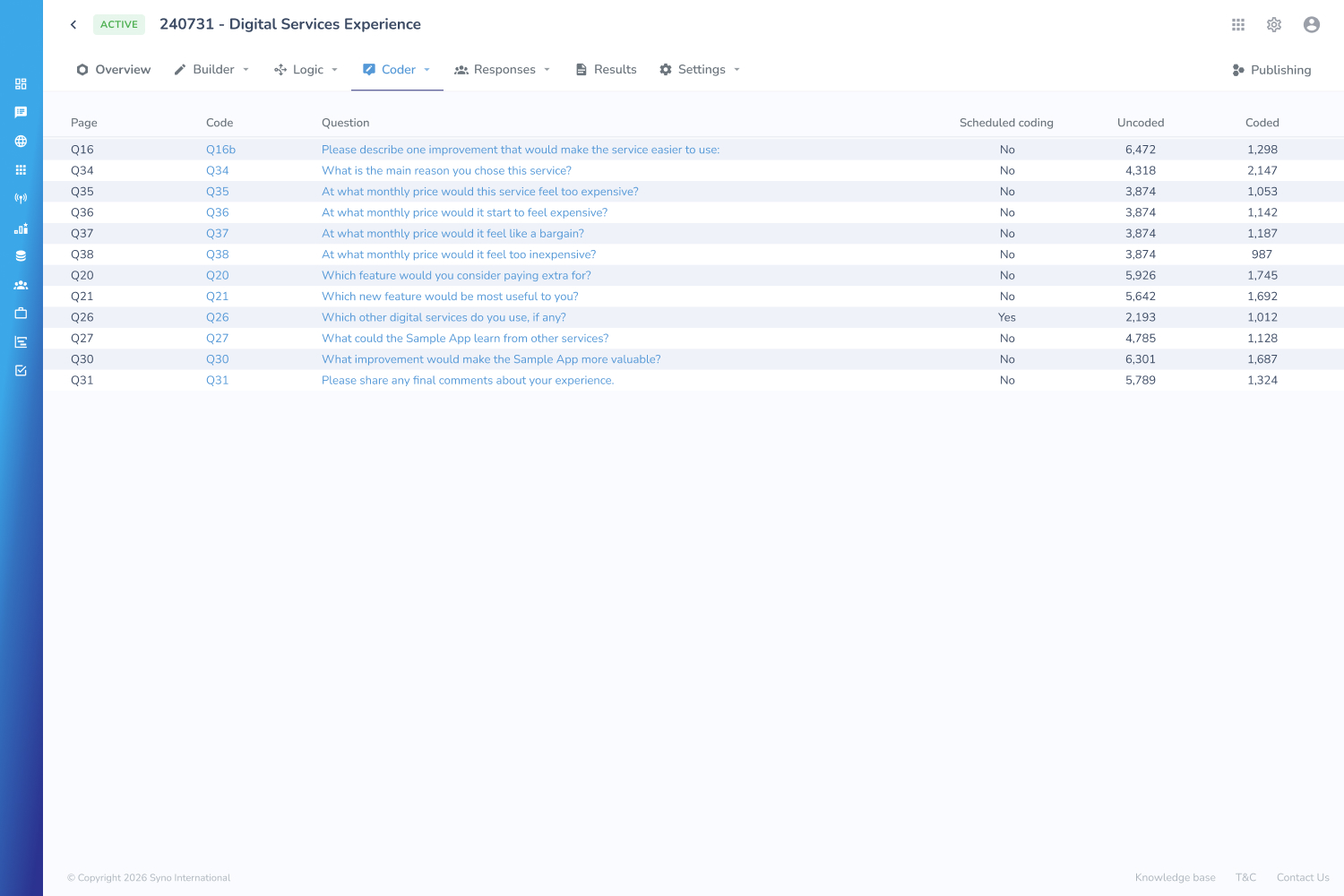Expand the Coder tab dropdown arrow
This screenshot has width=1344, height=896.
point(426,70)
